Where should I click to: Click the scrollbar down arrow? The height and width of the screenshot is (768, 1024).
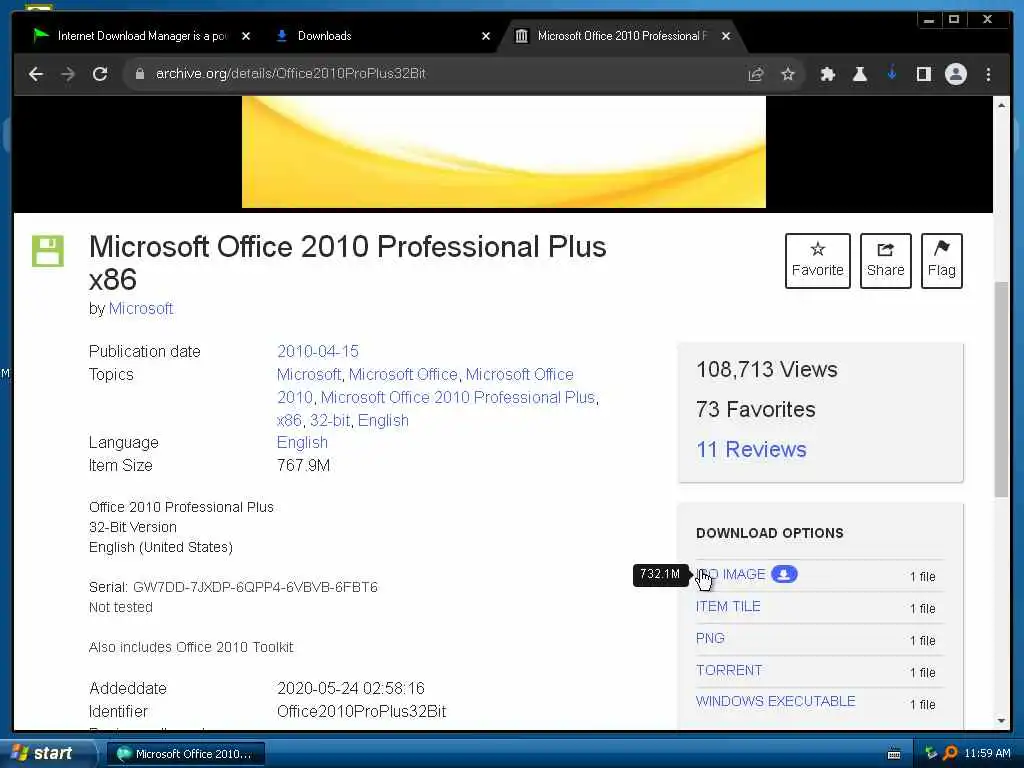pyautogui.click(x=1001, y=721)
